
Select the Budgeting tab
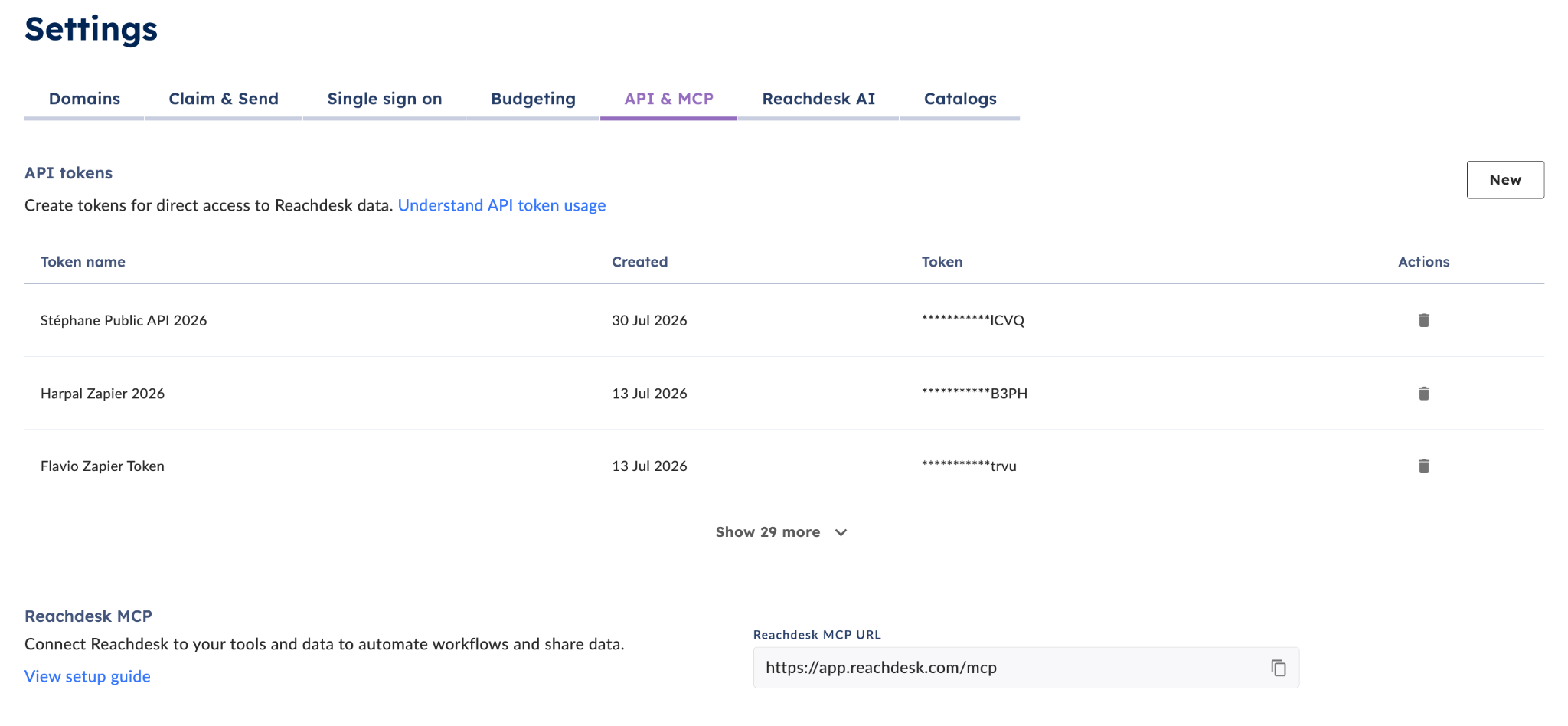tap(533, 99)
